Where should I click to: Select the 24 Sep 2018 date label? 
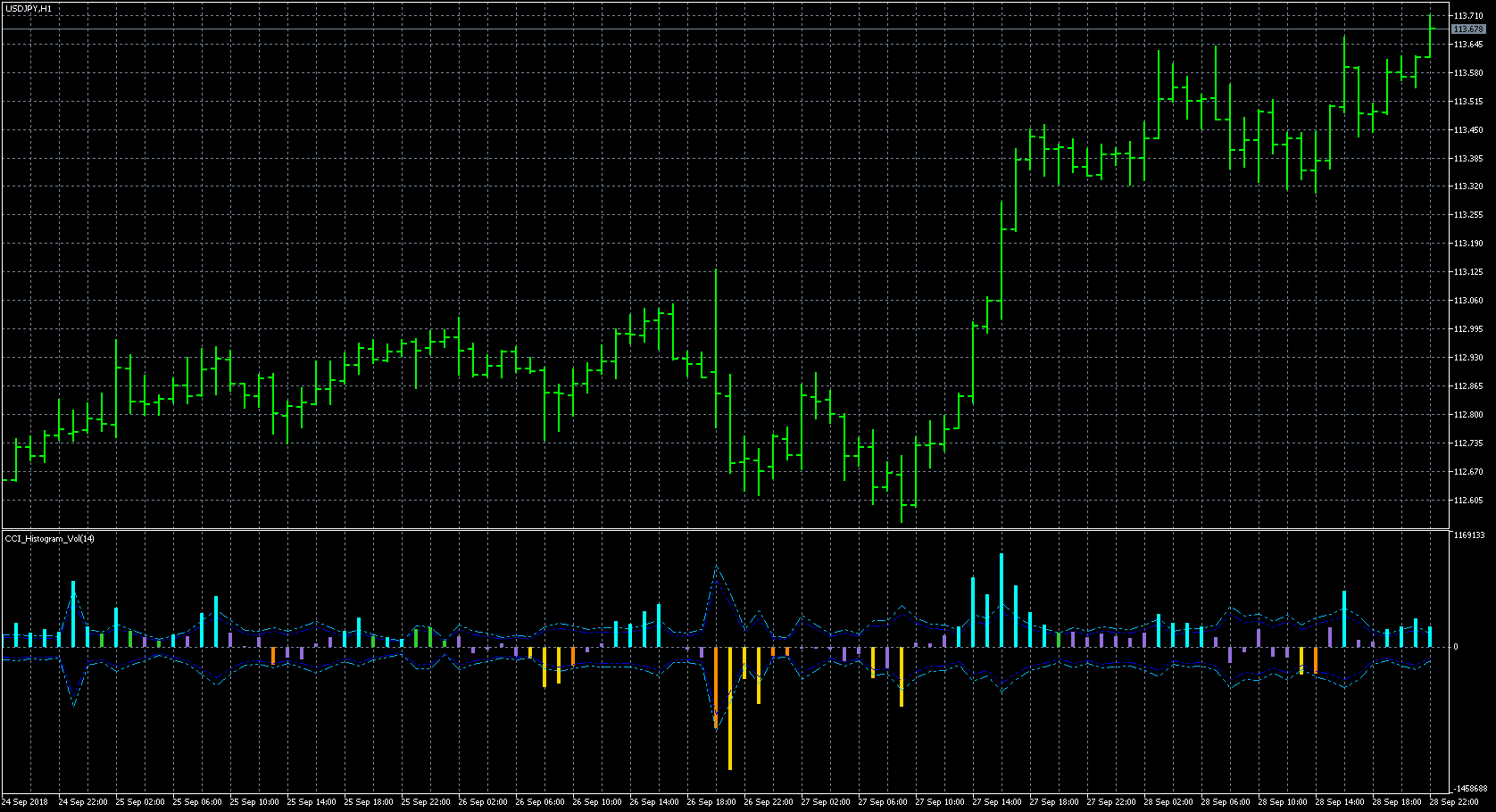tap(25, 802)
